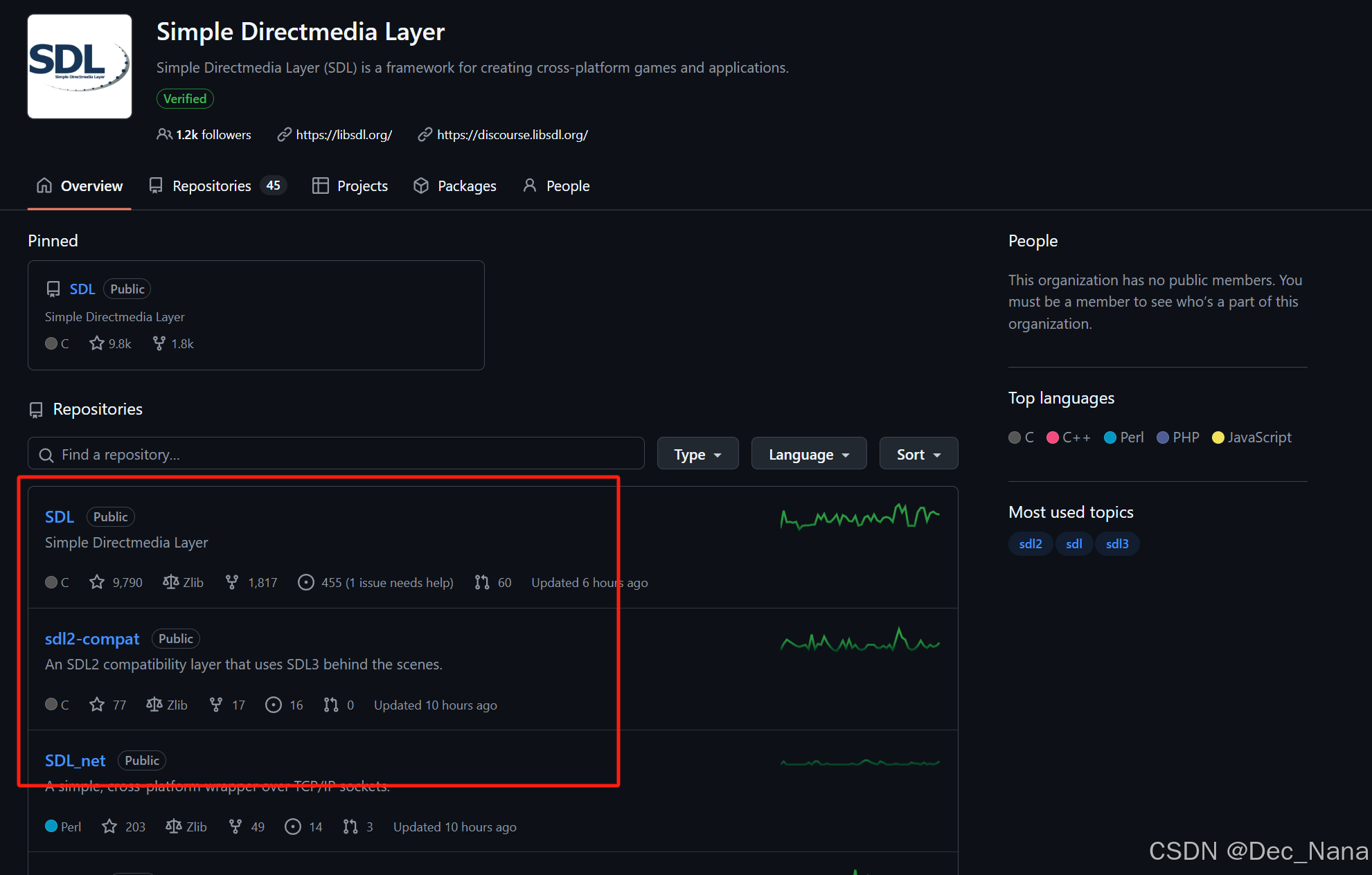The image size is (1372, 875).
Task: Click the link icon beside the libsdl.org URL
Action: (x=284, y=134)
